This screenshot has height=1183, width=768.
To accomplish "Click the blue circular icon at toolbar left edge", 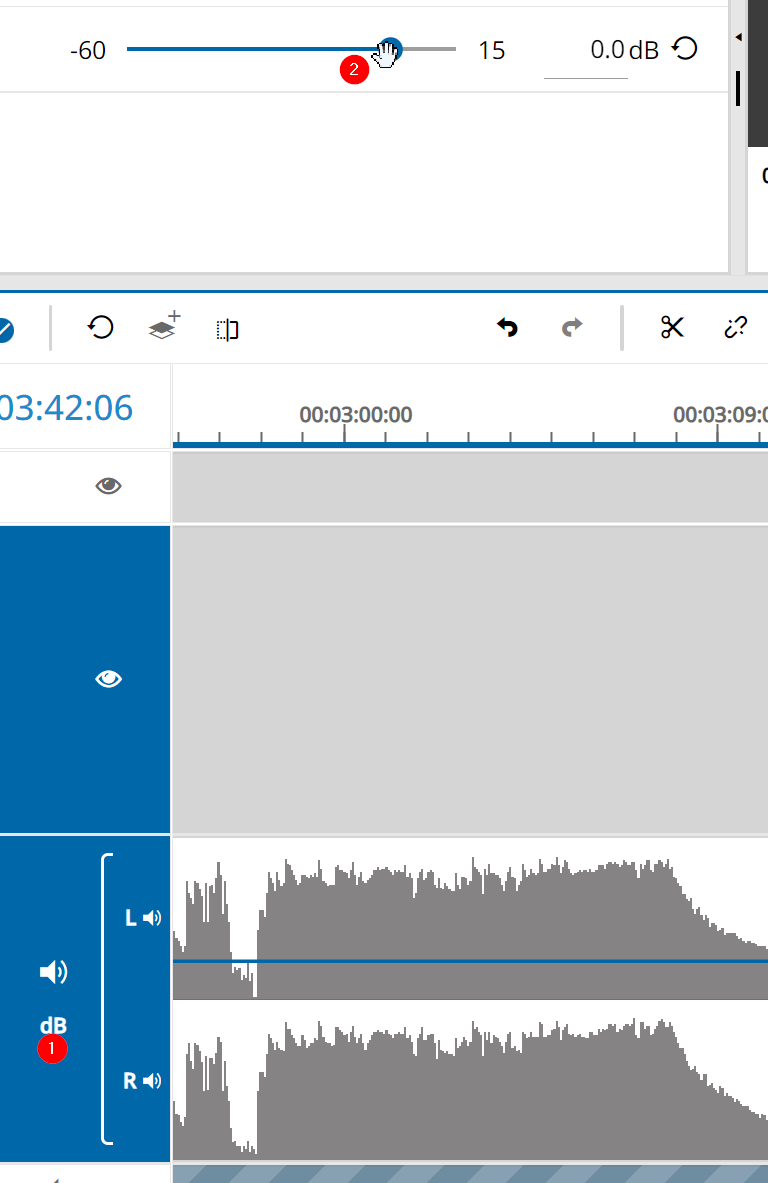I will tap(4, 329).
